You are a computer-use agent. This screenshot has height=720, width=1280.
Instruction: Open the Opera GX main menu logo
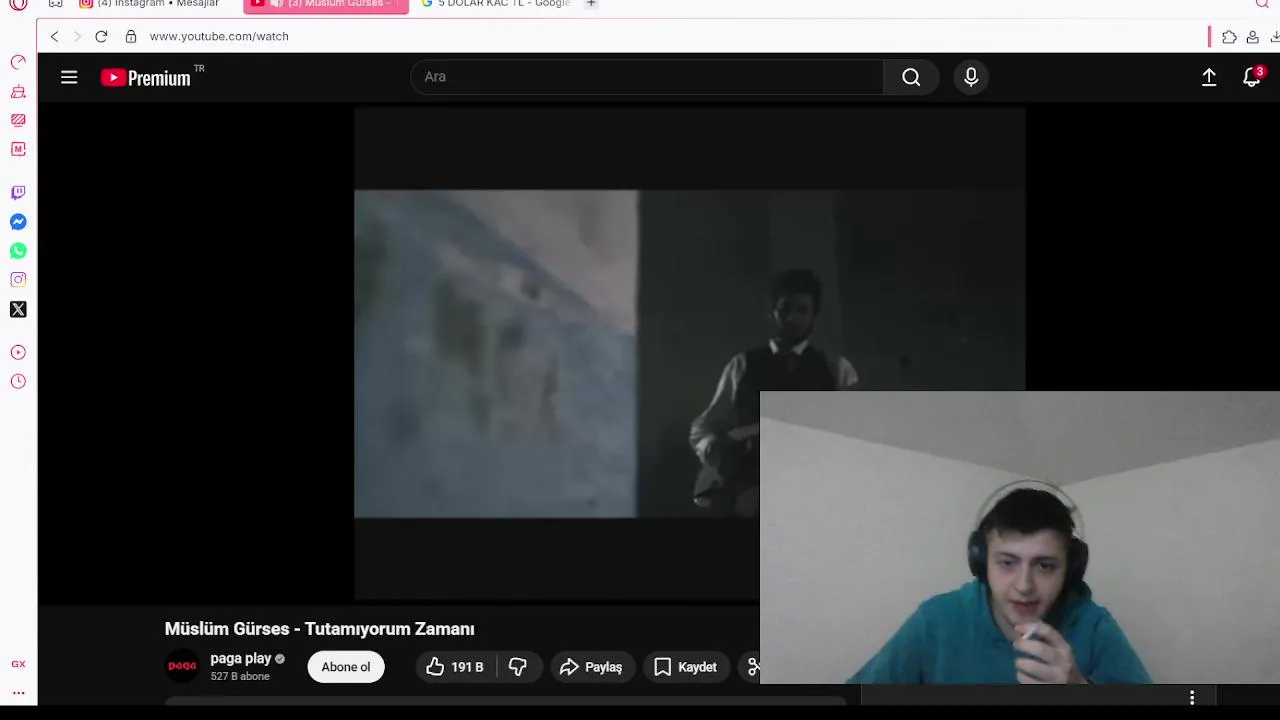pyautogui.click(x=18, y=4)
